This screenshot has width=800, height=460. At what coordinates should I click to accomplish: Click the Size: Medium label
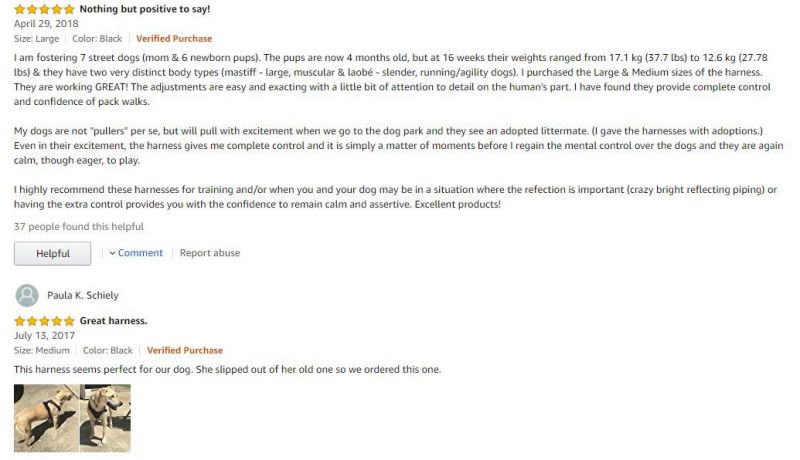click(42, 350)
